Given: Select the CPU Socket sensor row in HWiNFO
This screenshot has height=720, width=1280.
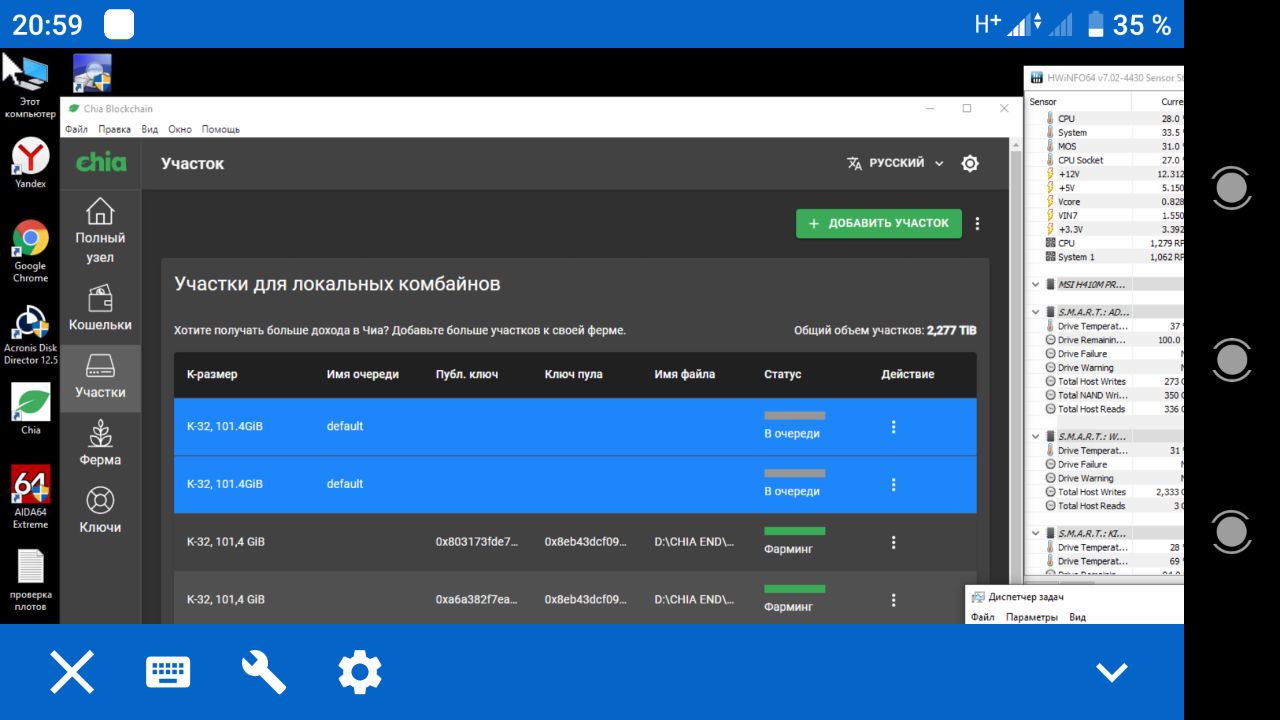Looking at the screenshot, I should click(x=1106, y=160).
